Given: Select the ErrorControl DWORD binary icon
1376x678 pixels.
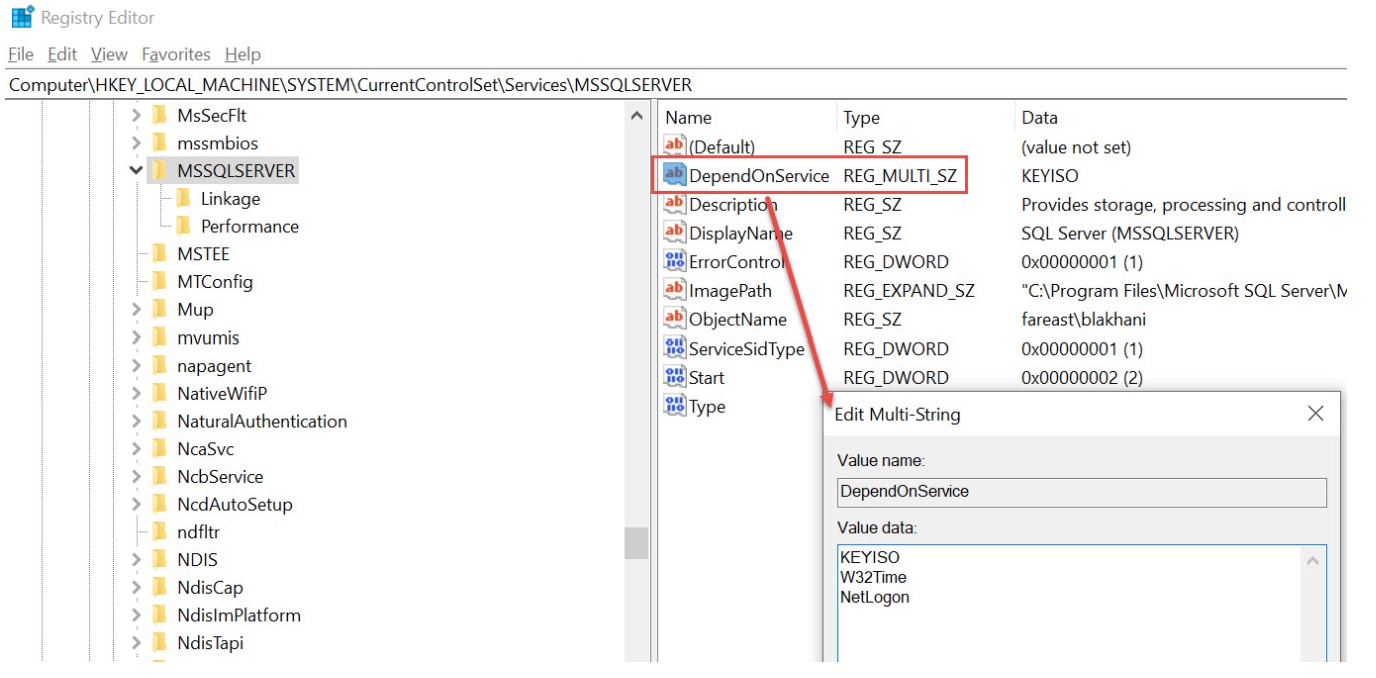Looking at the screenshot, I should click(x=675, y=262).
